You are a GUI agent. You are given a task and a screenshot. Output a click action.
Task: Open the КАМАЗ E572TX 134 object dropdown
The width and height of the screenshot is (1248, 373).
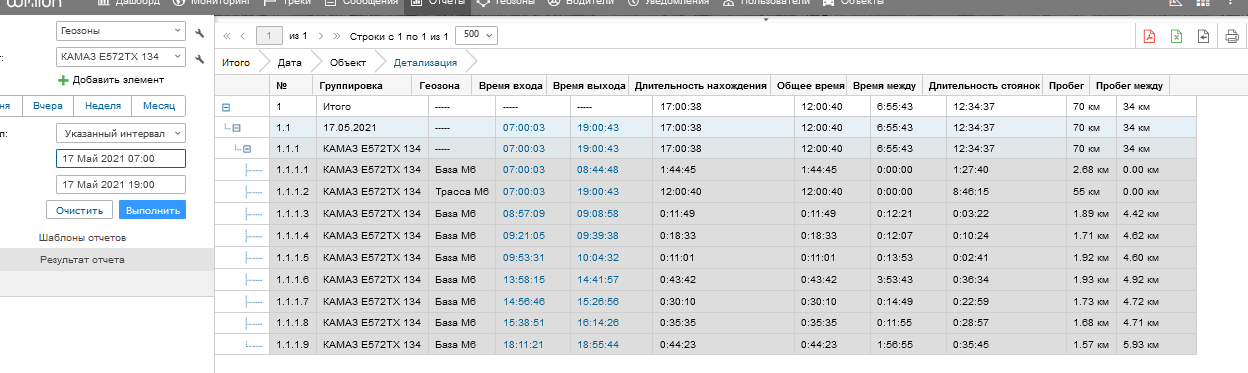(121, 57)
